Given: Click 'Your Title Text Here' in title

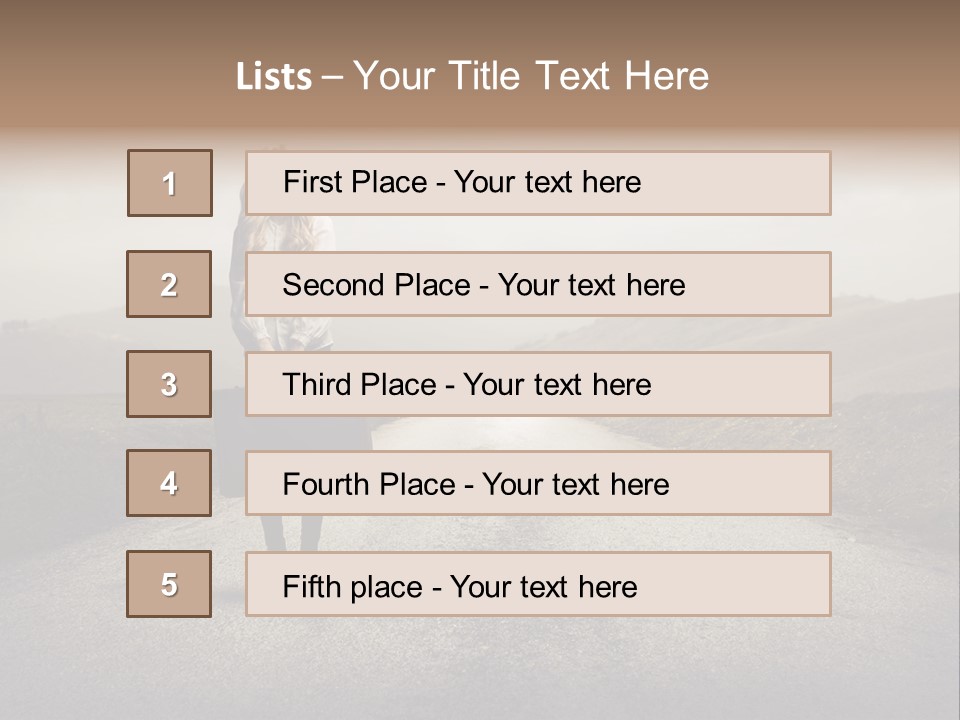Looking at the screenshot, I should (531, 77).
